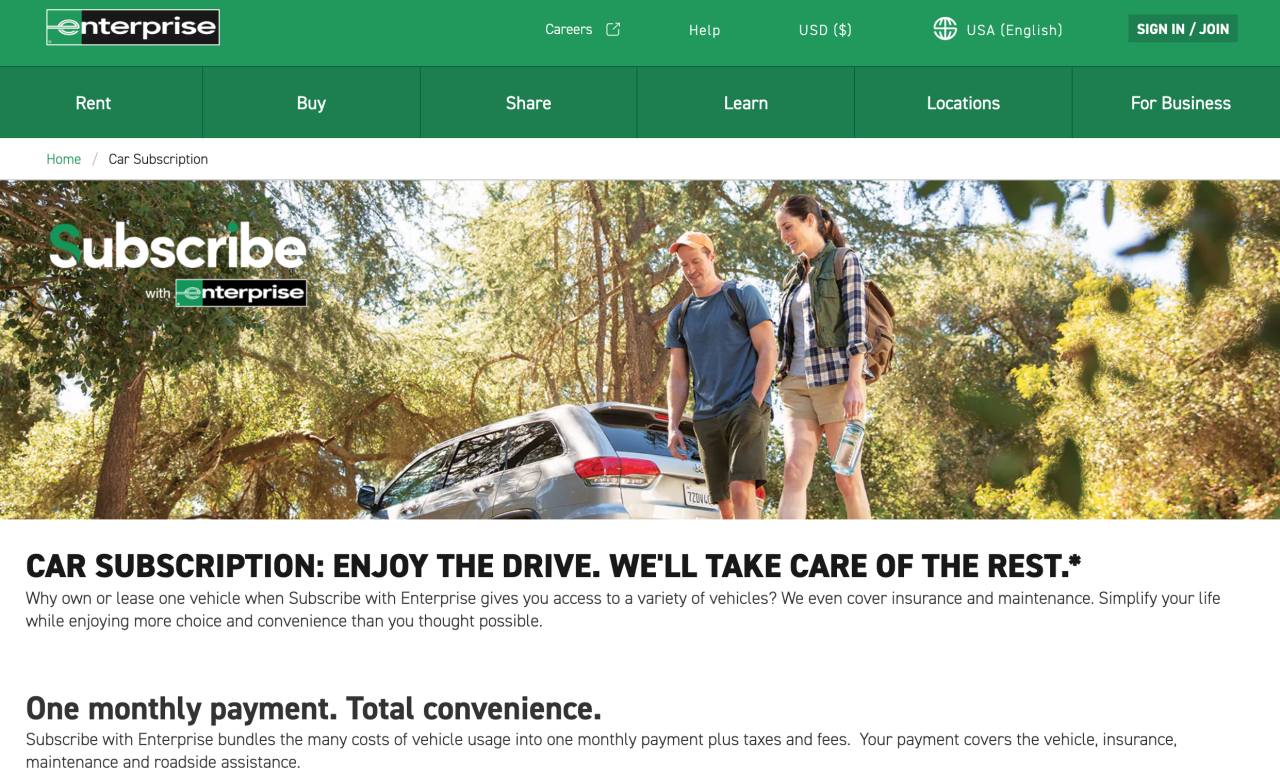Click the small Enterprise badge under Subscribe

pos(240,293)
